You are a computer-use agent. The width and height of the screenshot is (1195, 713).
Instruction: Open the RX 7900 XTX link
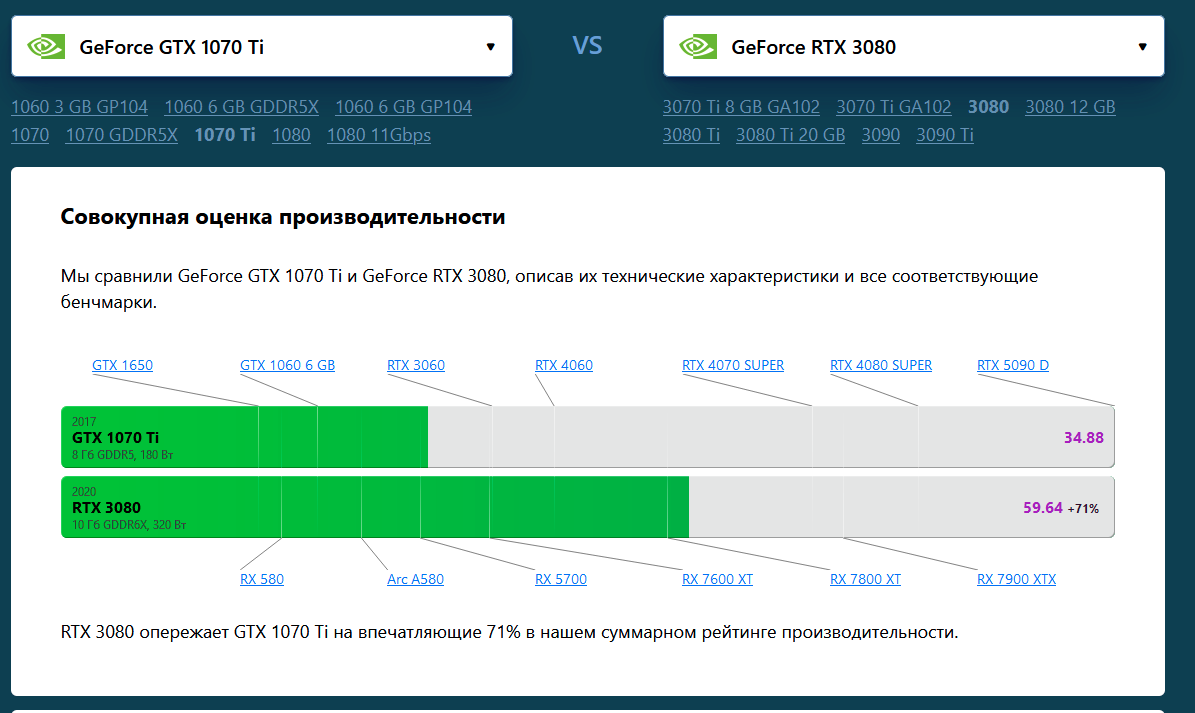point(1016,579)
